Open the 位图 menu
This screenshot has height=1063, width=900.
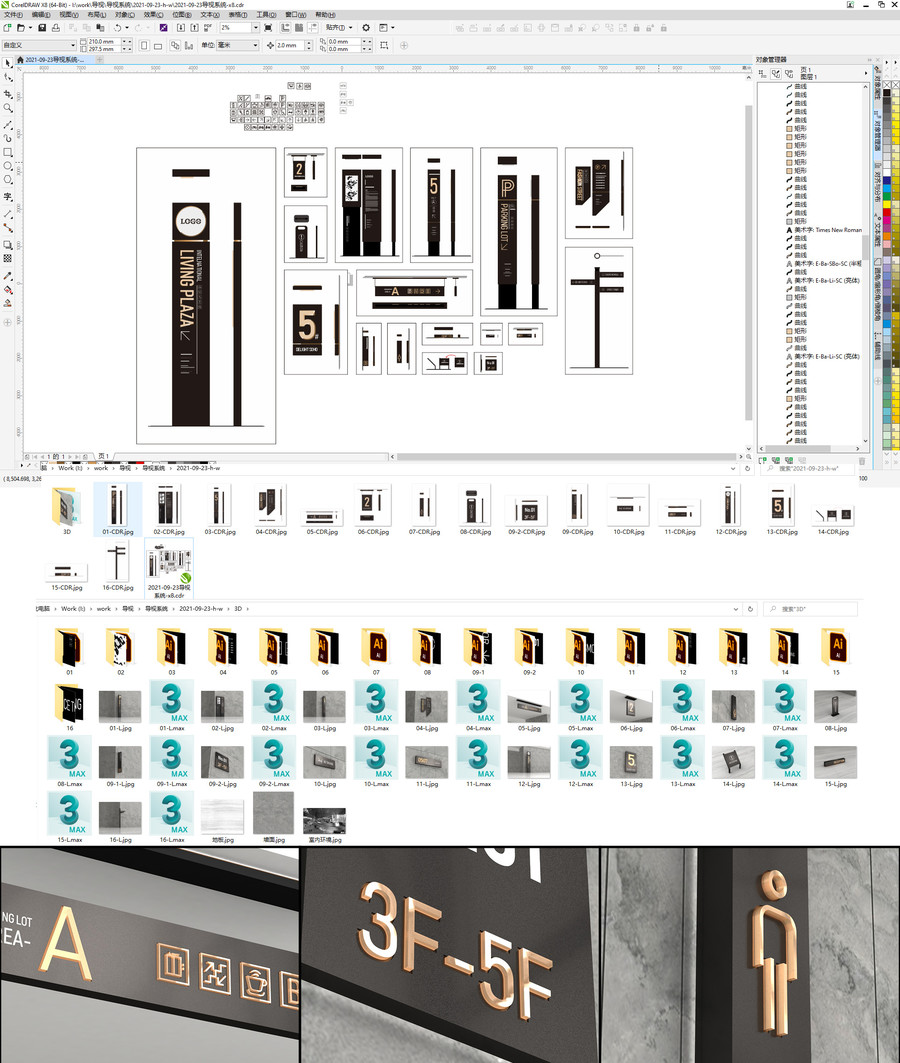pyautogui.click(x=182, y=14)
